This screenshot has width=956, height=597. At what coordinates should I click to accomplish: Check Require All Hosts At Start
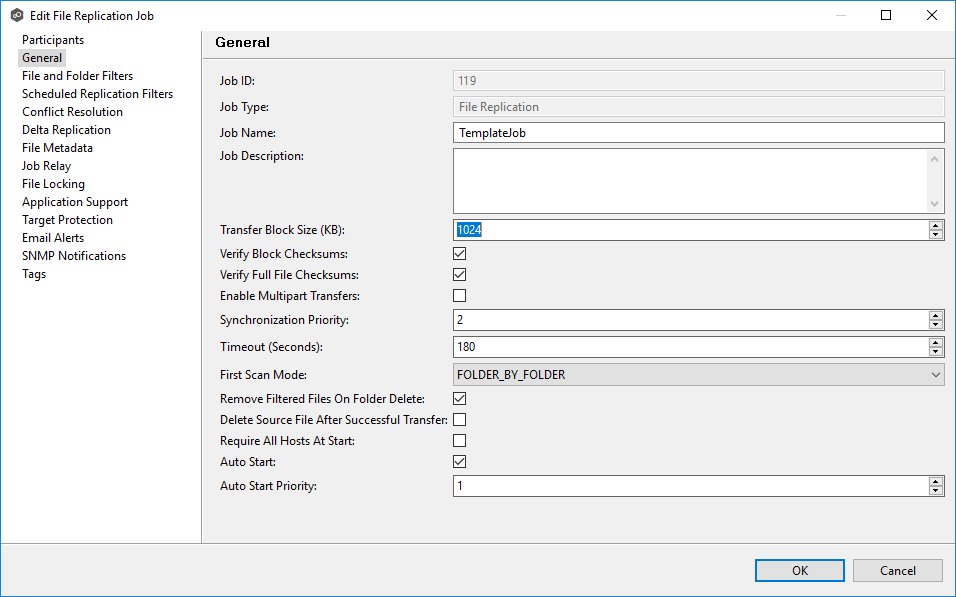coord(460,441)
